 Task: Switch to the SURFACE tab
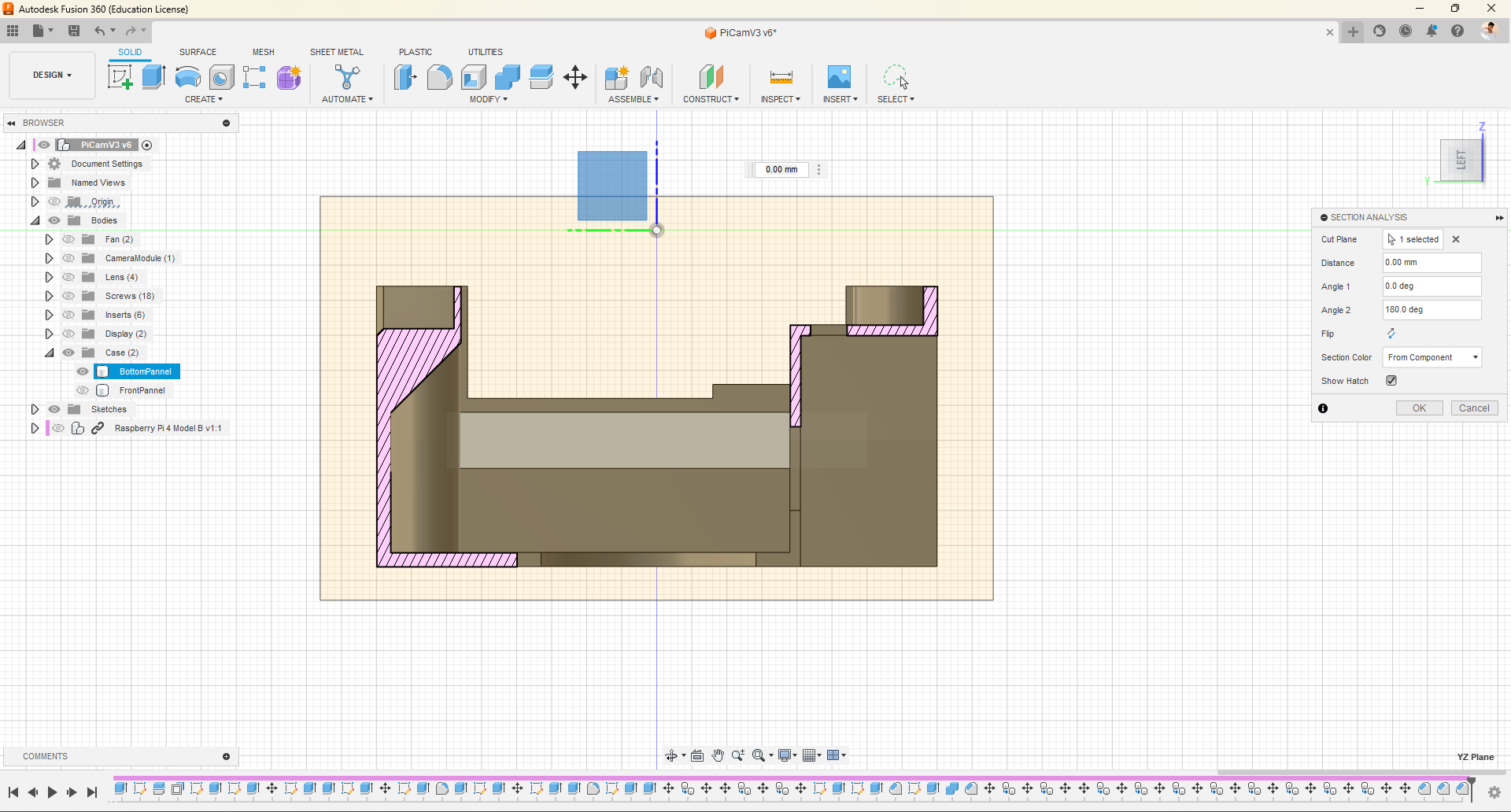(198, 52)
